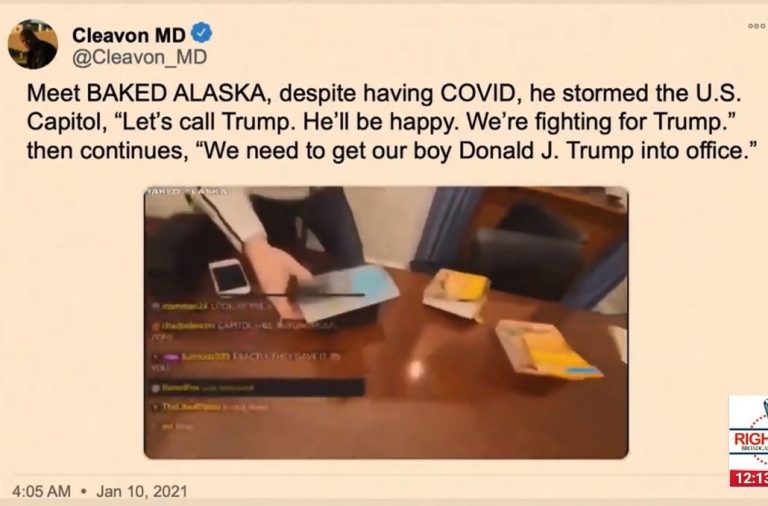Open the Cleavon MD display name link
The height and width of the screenshot is (506, 768).
pyautogui.click(x=128, y=35)
